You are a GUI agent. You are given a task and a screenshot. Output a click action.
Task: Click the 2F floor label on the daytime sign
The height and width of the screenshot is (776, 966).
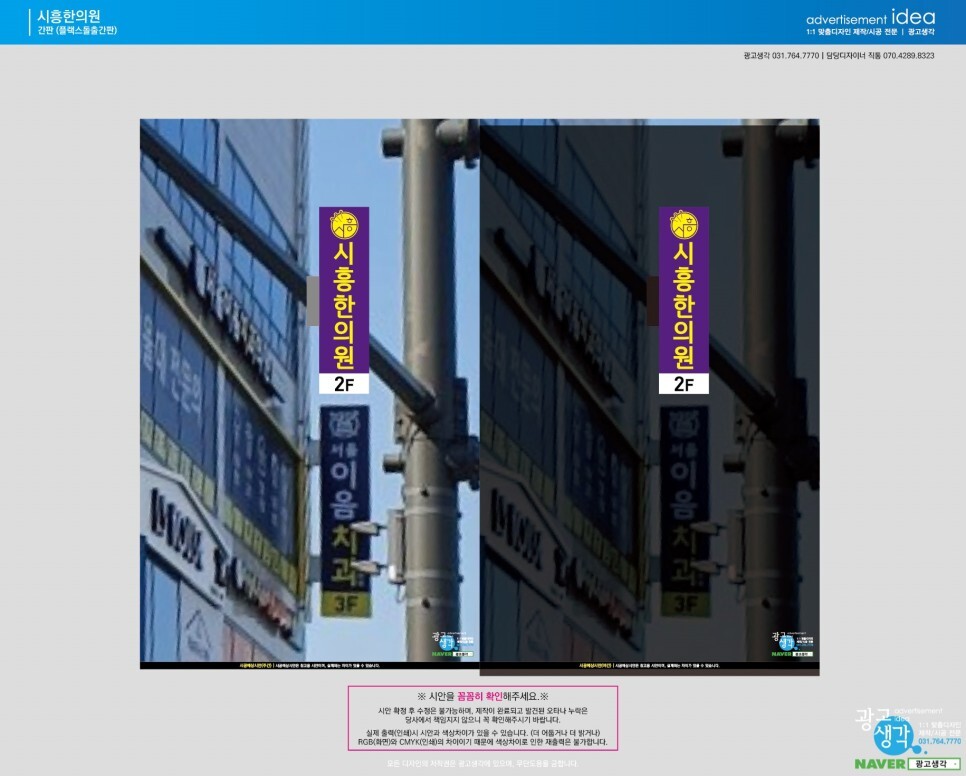(344, 384)
